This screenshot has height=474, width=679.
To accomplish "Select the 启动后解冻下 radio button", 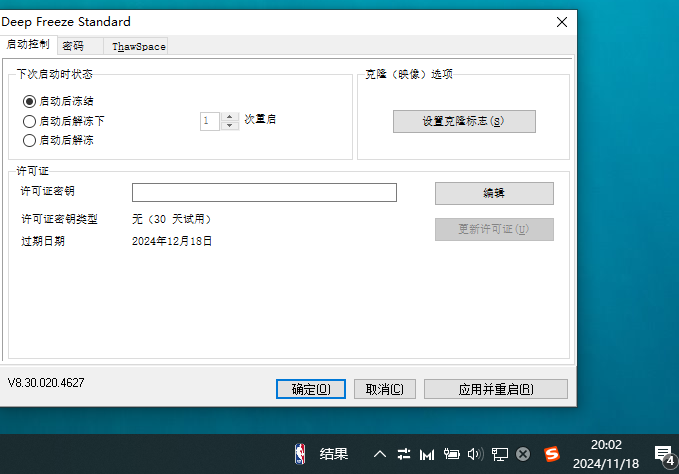I will click(29, 121).
